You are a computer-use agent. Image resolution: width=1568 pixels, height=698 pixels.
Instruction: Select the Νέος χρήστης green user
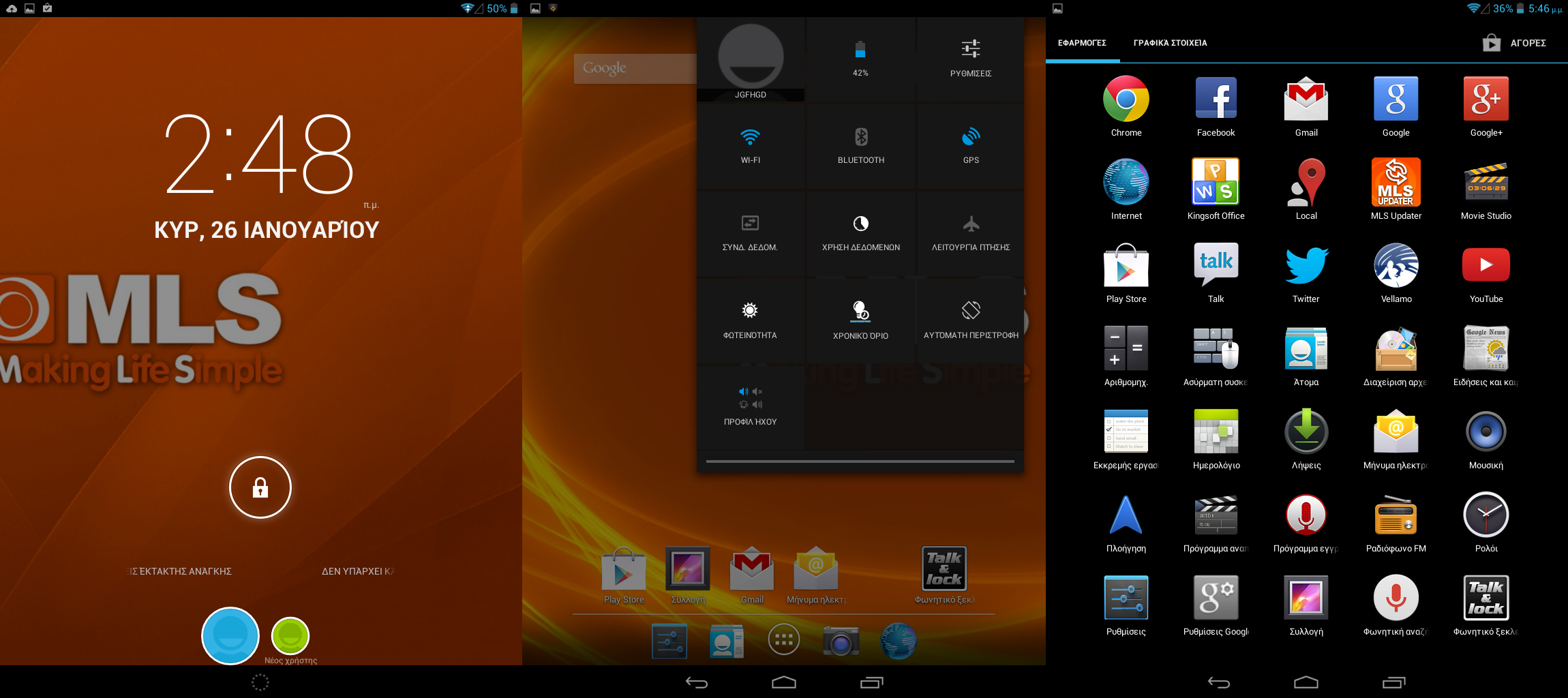pyautogui.click(x=290, y=636)
